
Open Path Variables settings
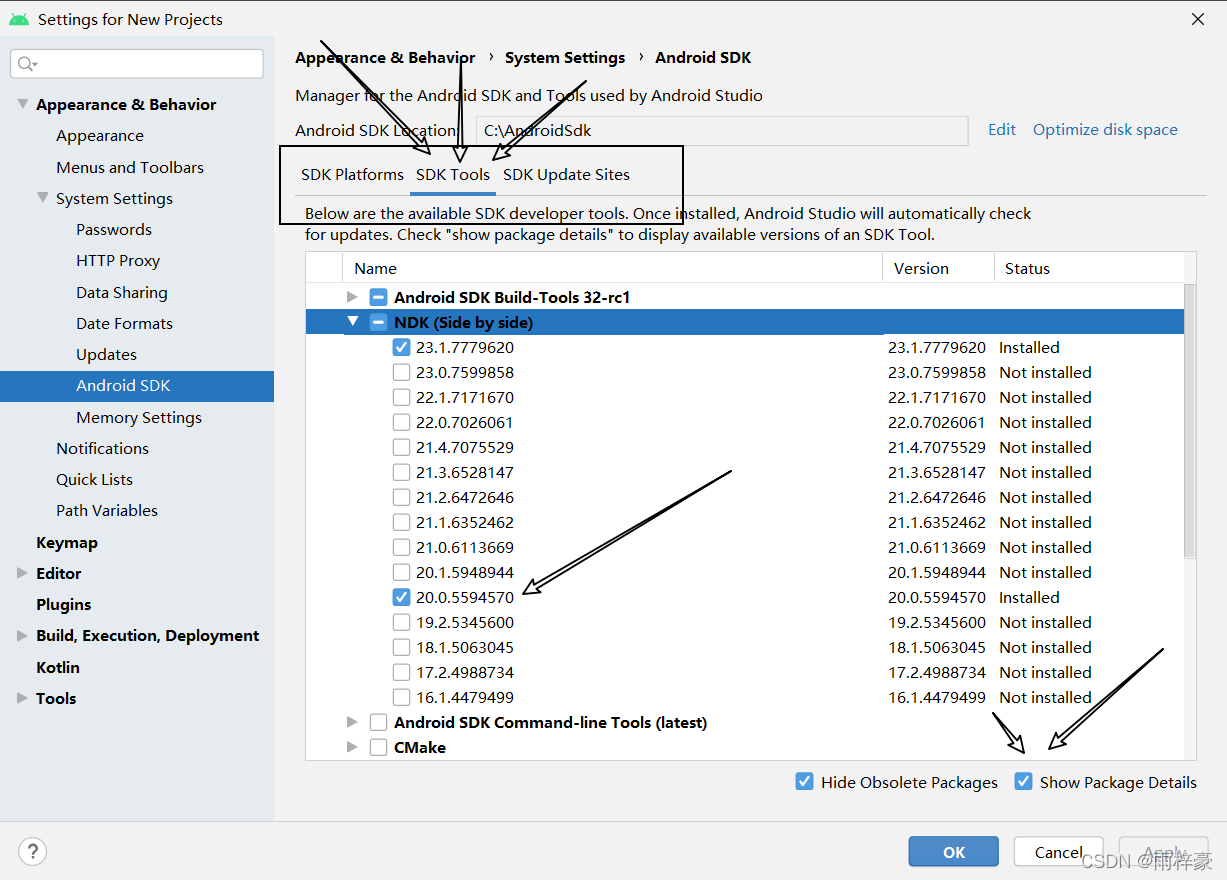(x=107, y=510)
